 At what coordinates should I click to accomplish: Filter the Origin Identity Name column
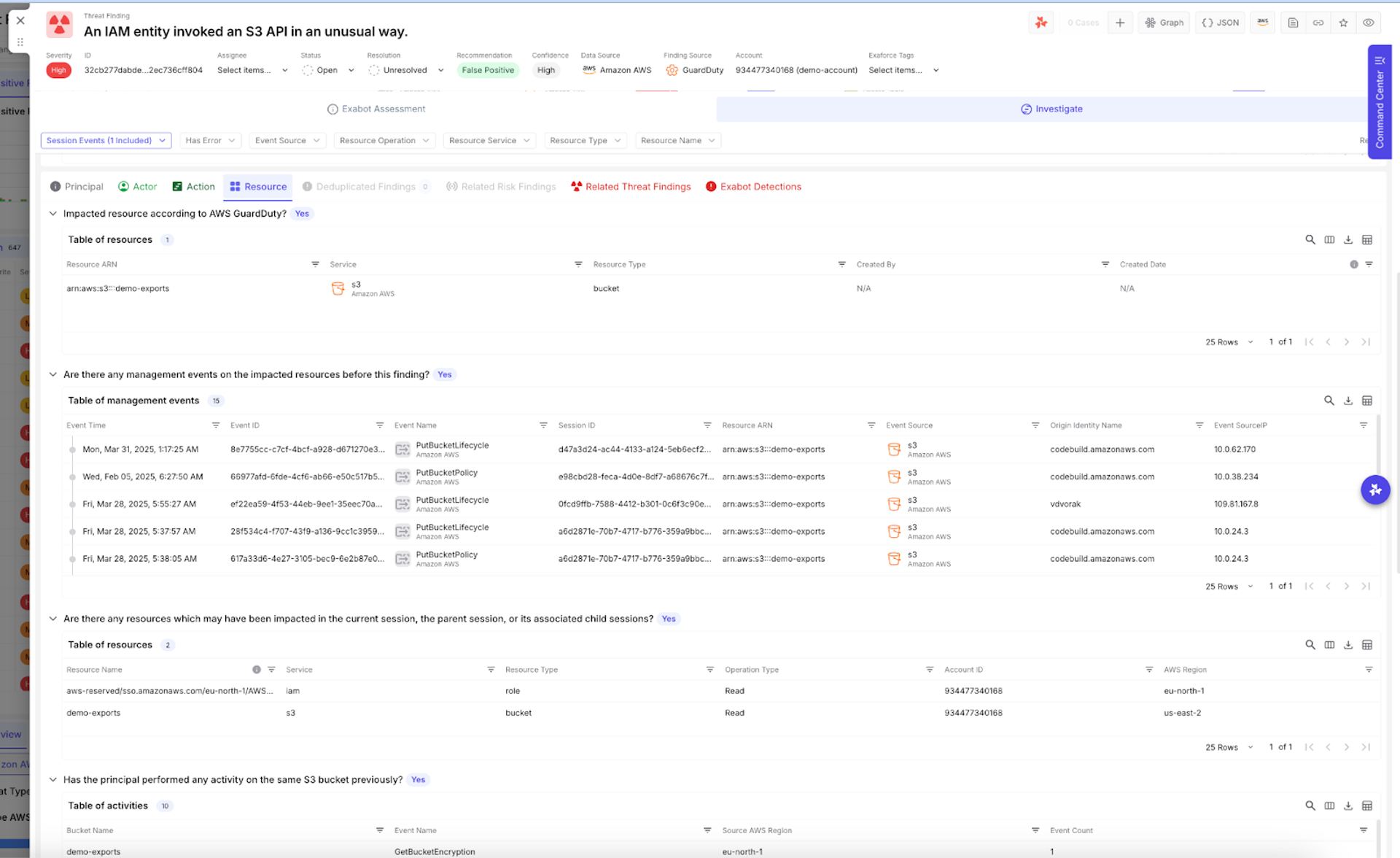tap(1199, 425)
